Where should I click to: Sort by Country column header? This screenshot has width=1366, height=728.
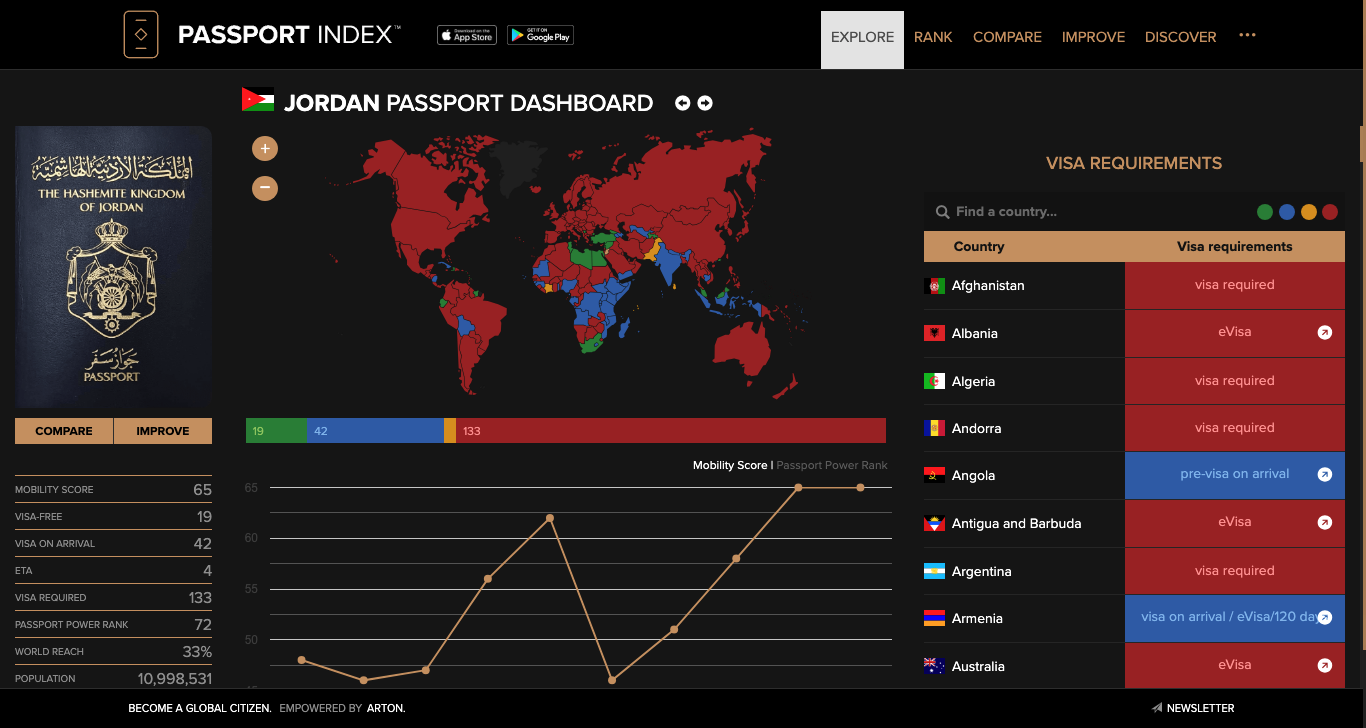[x=979, y=246]
